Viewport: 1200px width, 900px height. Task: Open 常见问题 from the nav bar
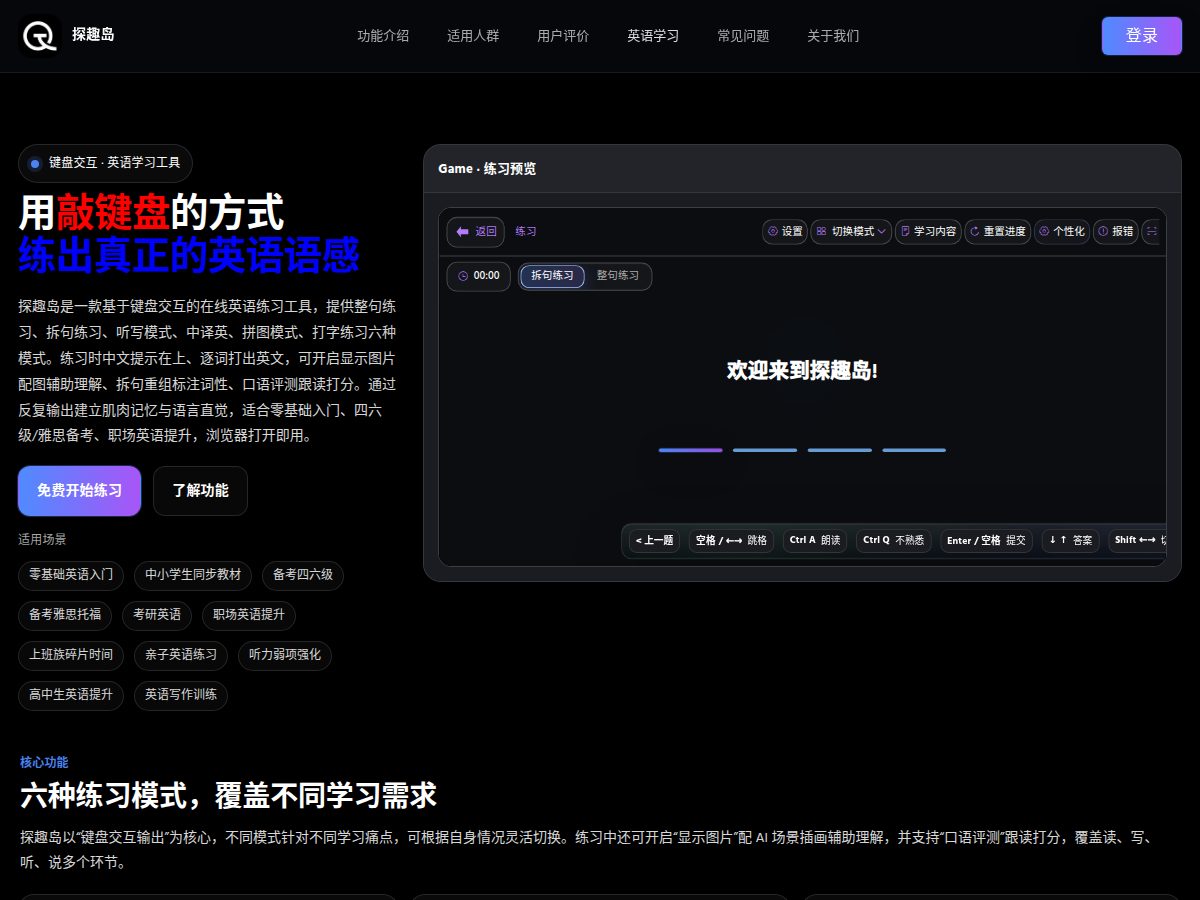tap(743, 36)
